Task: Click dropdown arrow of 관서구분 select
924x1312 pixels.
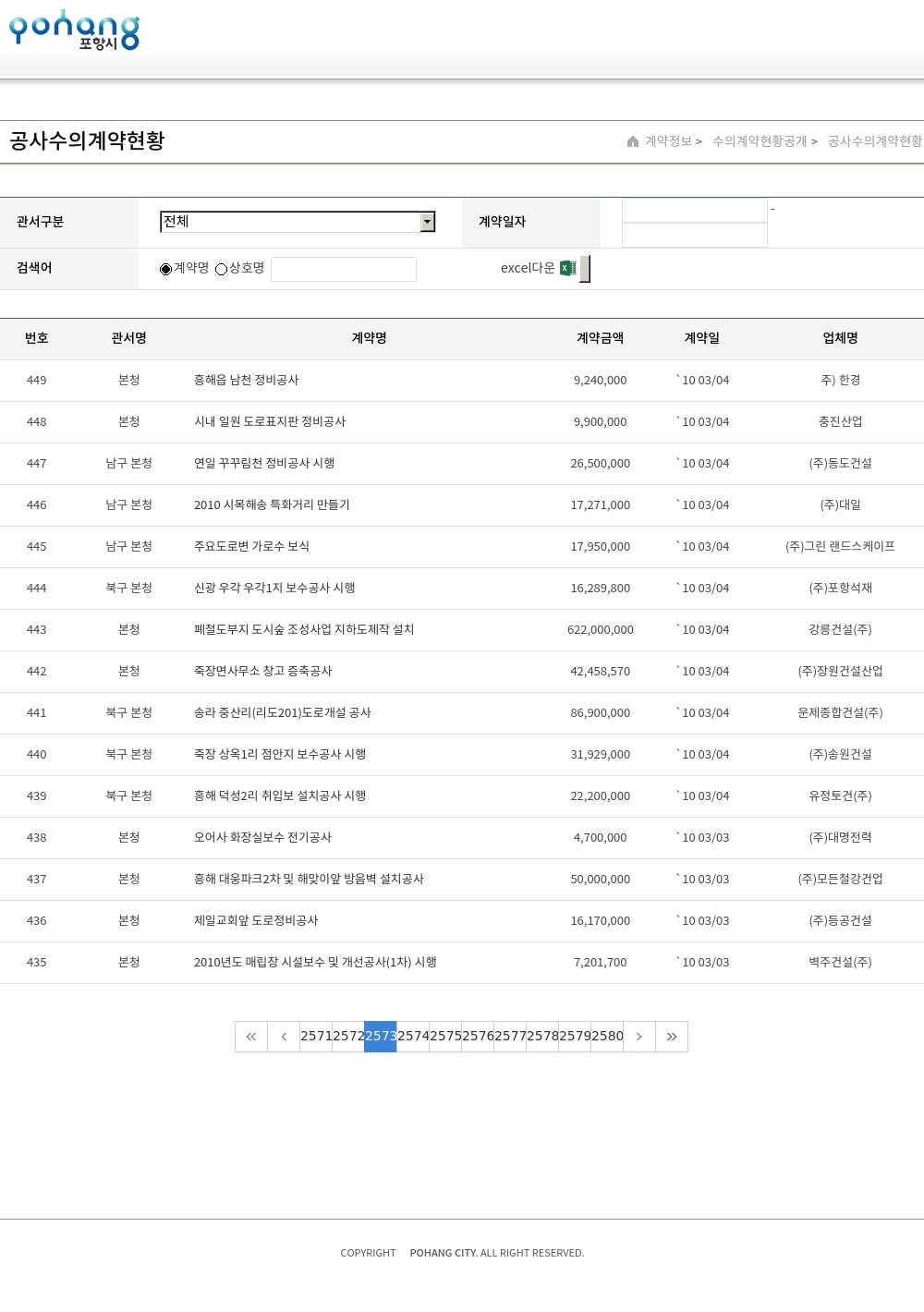Action: pyautogui.click(x=427, y=222)
